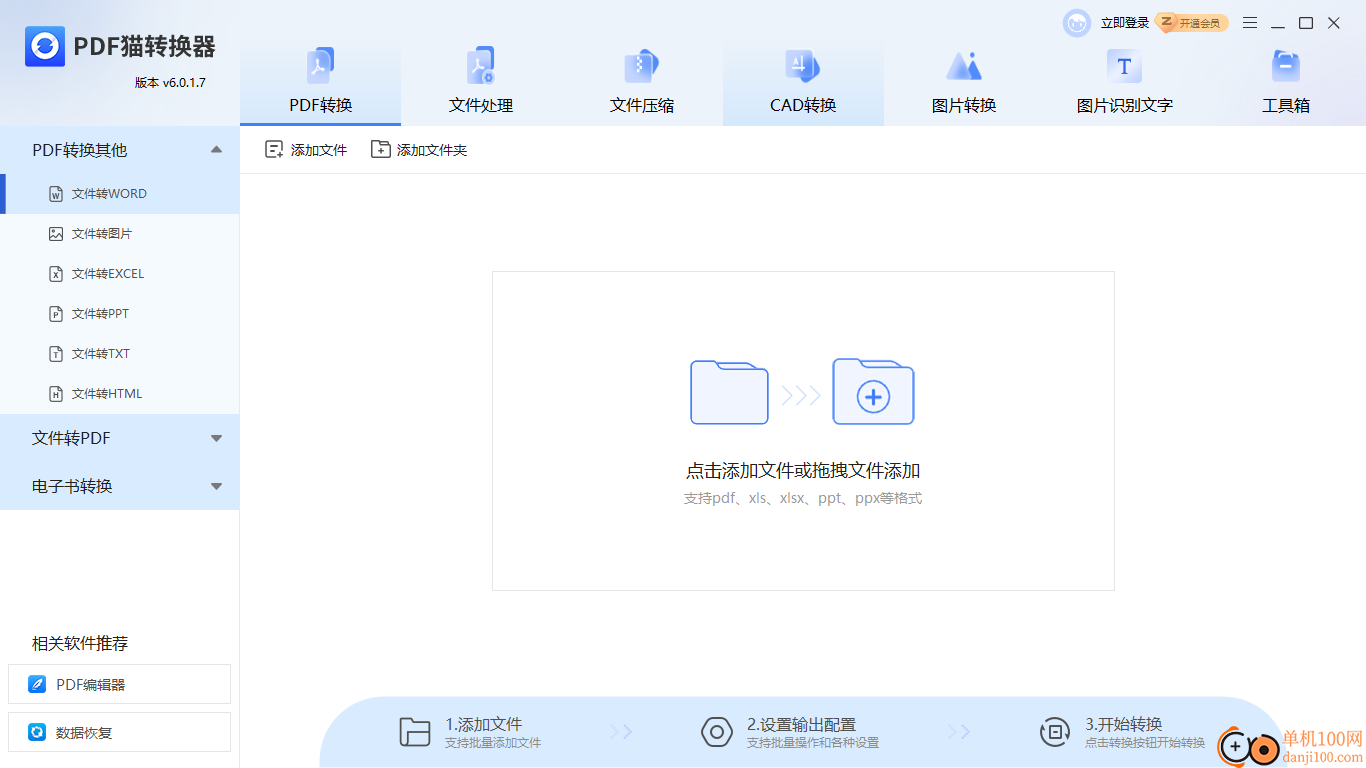Open the 工具箱 tab label

click(1285, 105)
